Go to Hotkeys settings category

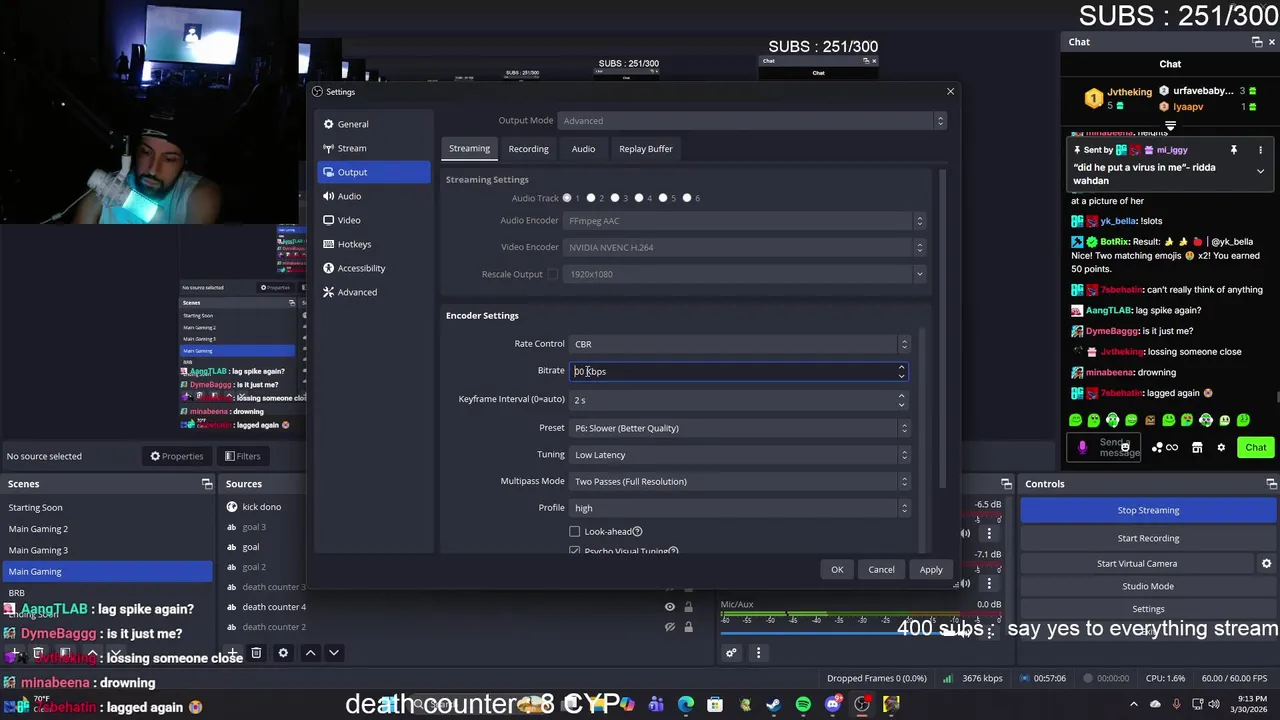coord(374,244)
